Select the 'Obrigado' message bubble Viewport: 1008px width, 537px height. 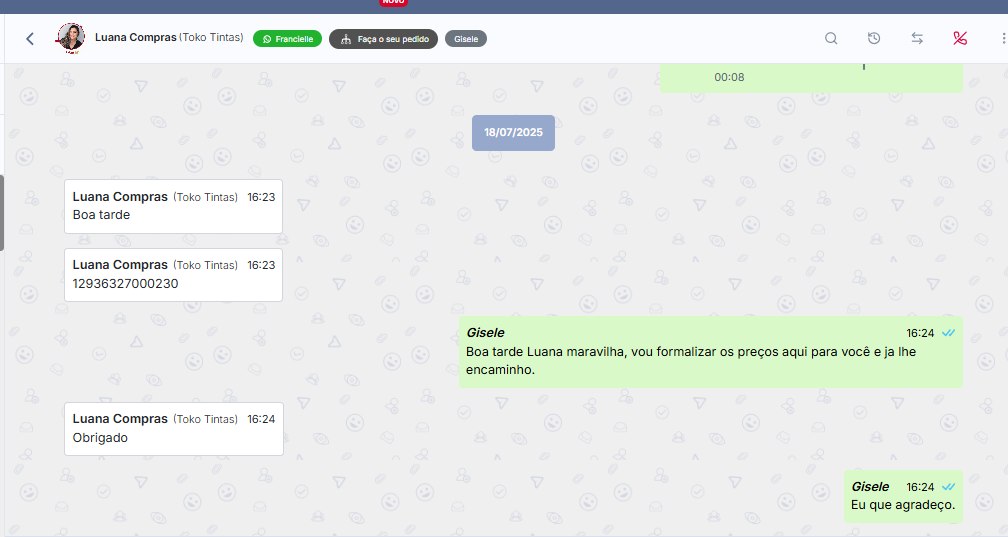(x=173, y=429)
